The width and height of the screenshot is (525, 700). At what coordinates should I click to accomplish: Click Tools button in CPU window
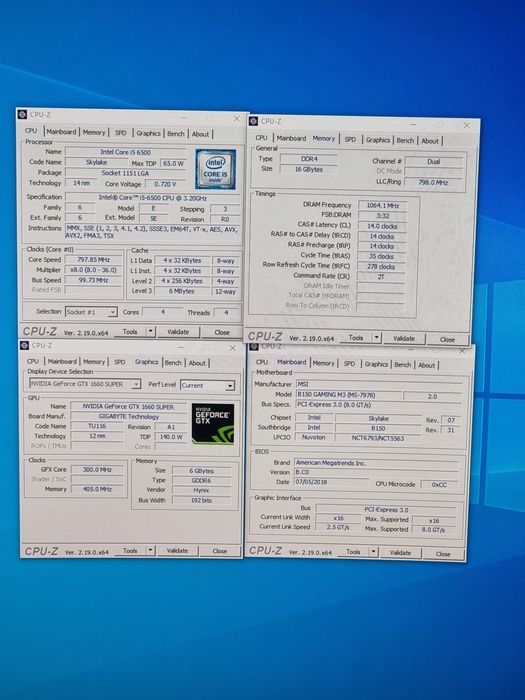(130, 332)
